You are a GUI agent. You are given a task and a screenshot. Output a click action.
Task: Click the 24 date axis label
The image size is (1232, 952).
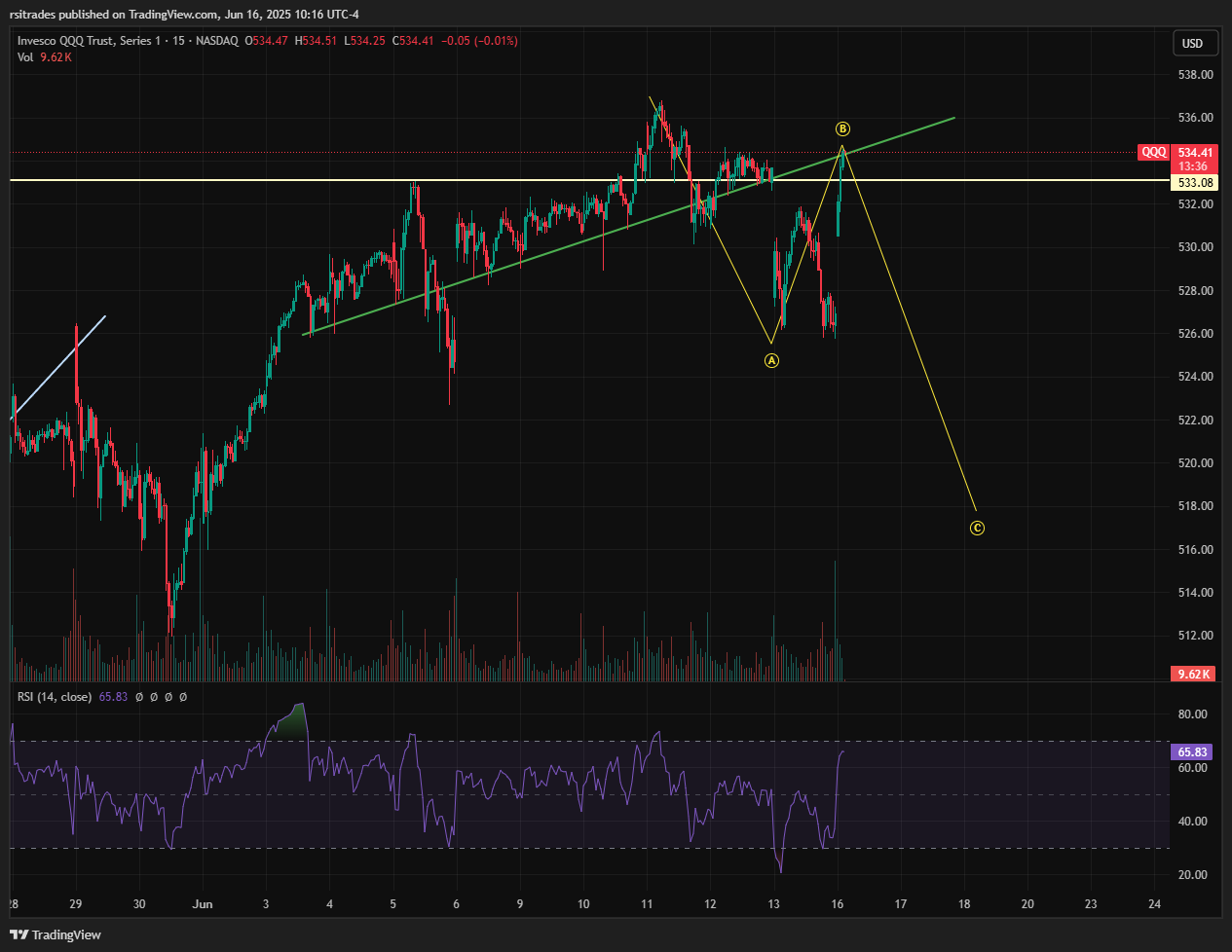click(x=1154, y=904)
